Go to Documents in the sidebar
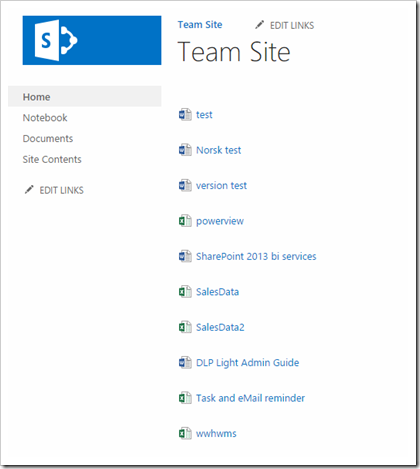This screenshot has height=469, width=420. click(x=48, y=138)
